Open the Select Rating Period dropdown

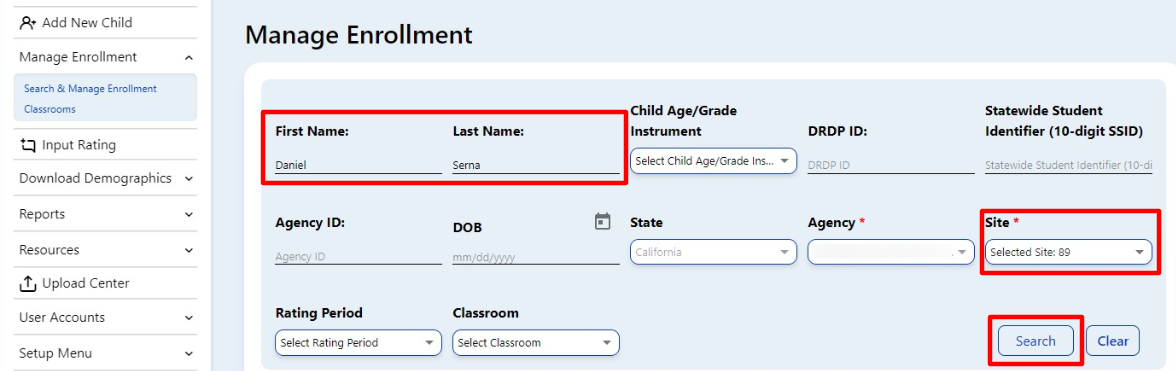pos(358,343)
